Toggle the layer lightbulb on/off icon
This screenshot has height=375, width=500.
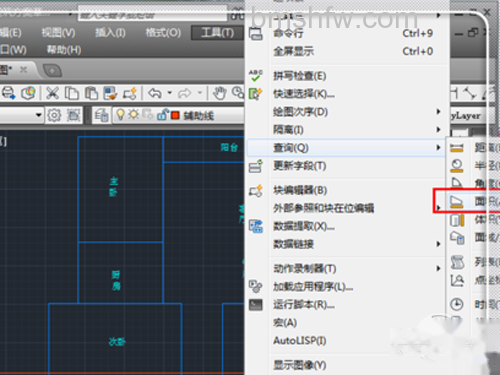(x=120, y=115)
